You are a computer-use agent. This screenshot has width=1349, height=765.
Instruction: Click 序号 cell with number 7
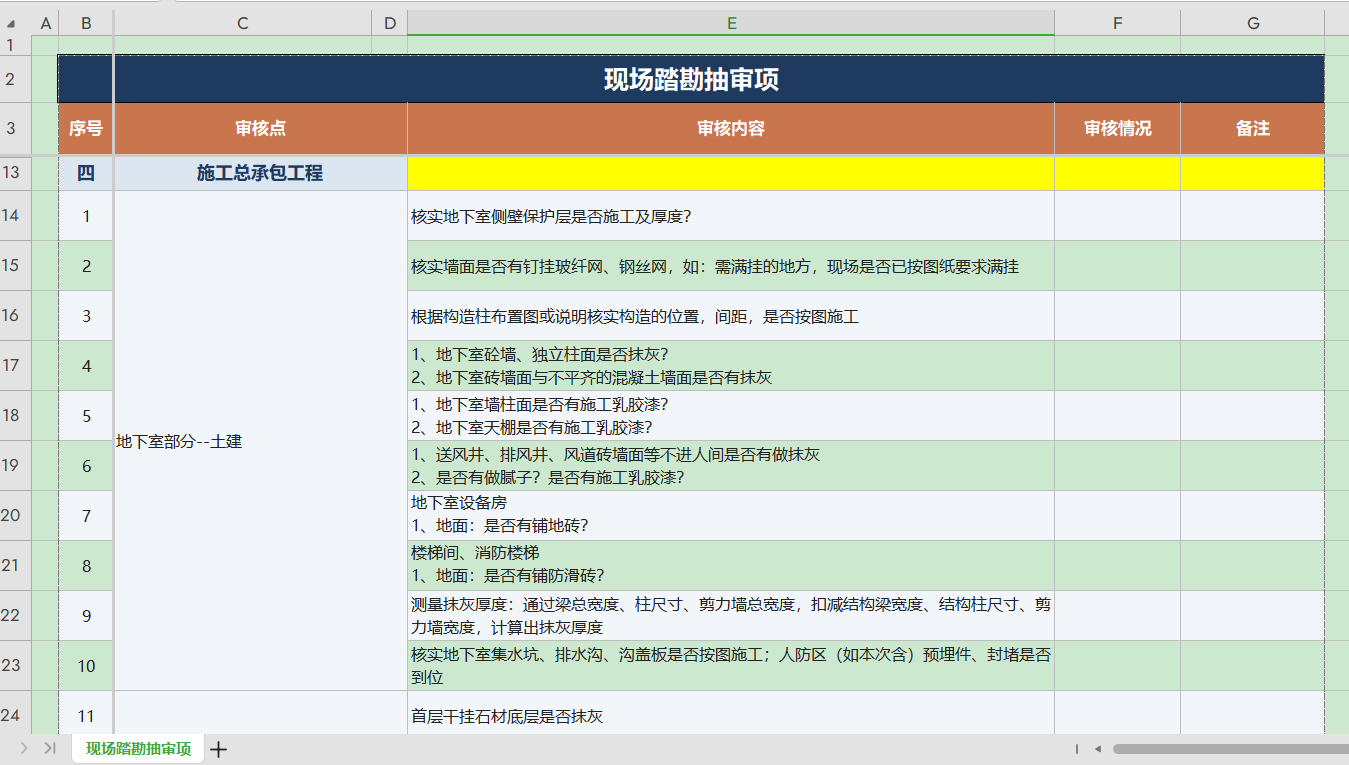[x=86, y=515]
